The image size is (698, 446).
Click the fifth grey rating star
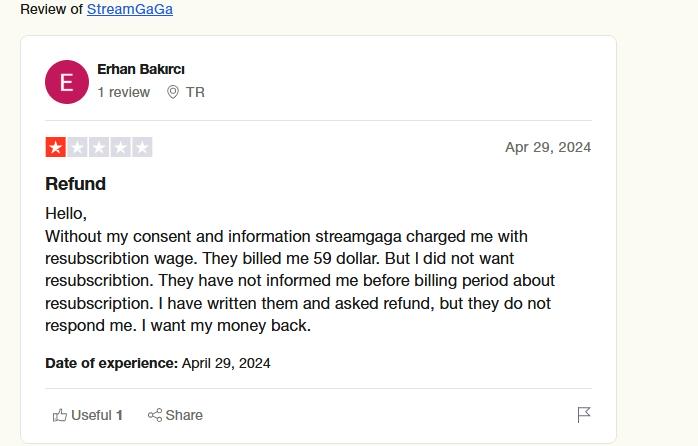point(142,147)
